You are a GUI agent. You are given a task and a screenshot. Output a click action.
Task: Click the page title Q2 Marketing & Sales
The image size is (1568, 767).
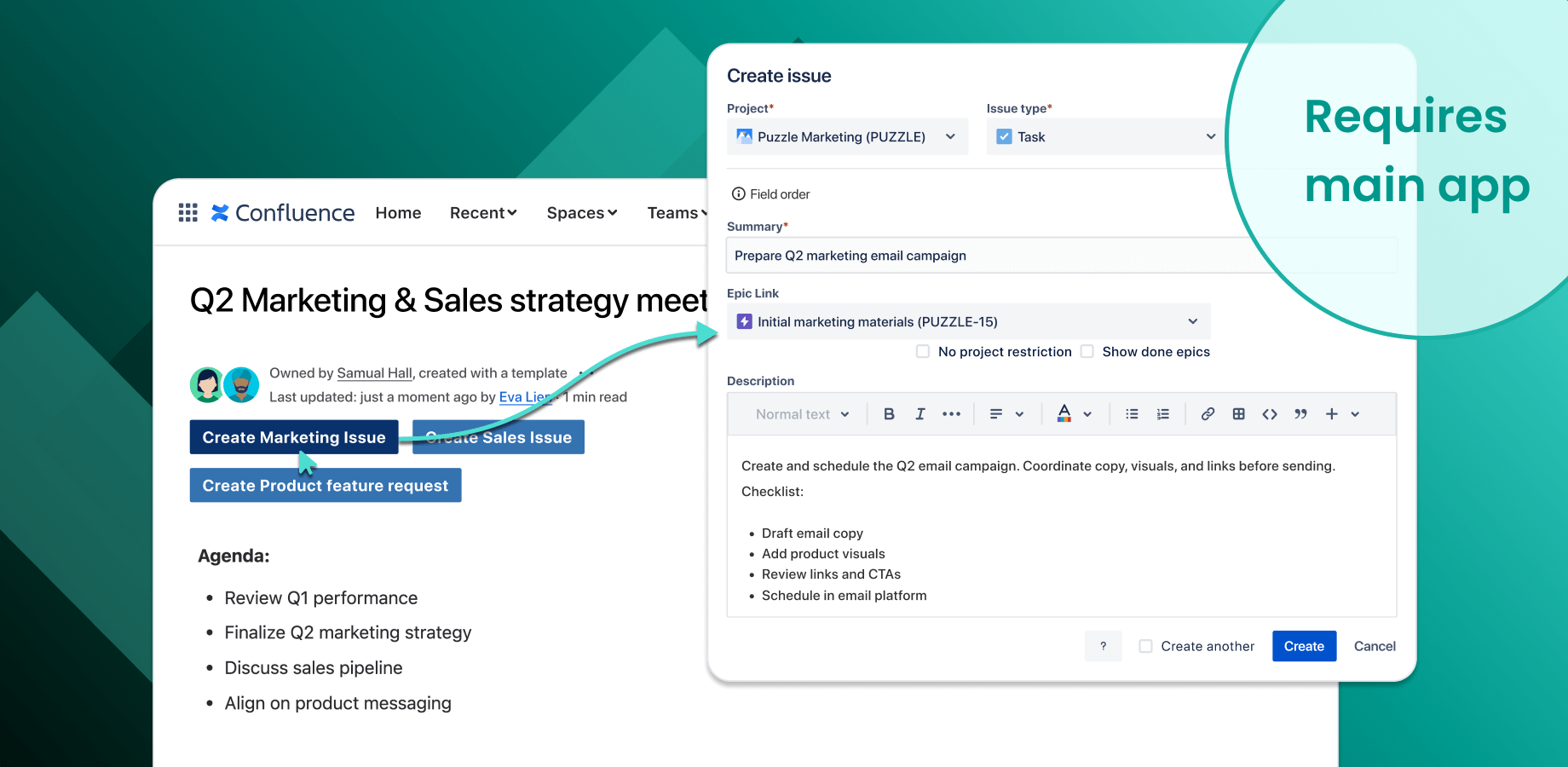click(449, 301)
